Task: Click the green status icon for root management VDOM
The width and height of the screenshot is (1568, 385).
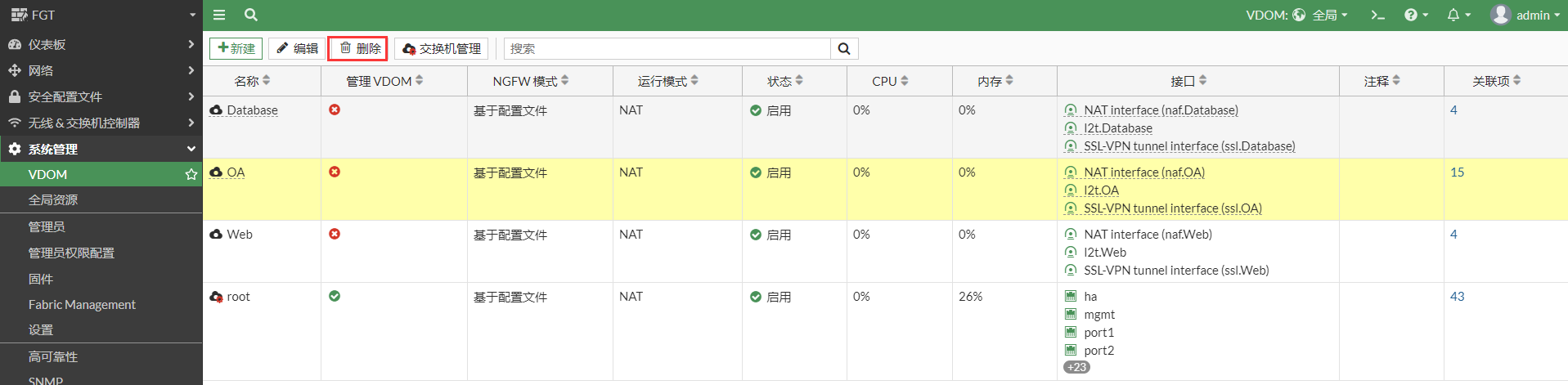Action: (x=335, y=296)
